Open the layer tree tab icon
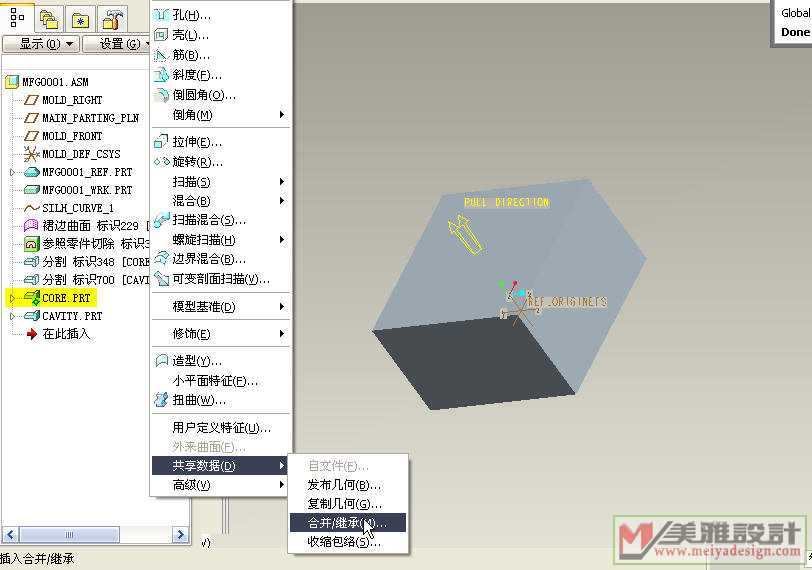 49,20
